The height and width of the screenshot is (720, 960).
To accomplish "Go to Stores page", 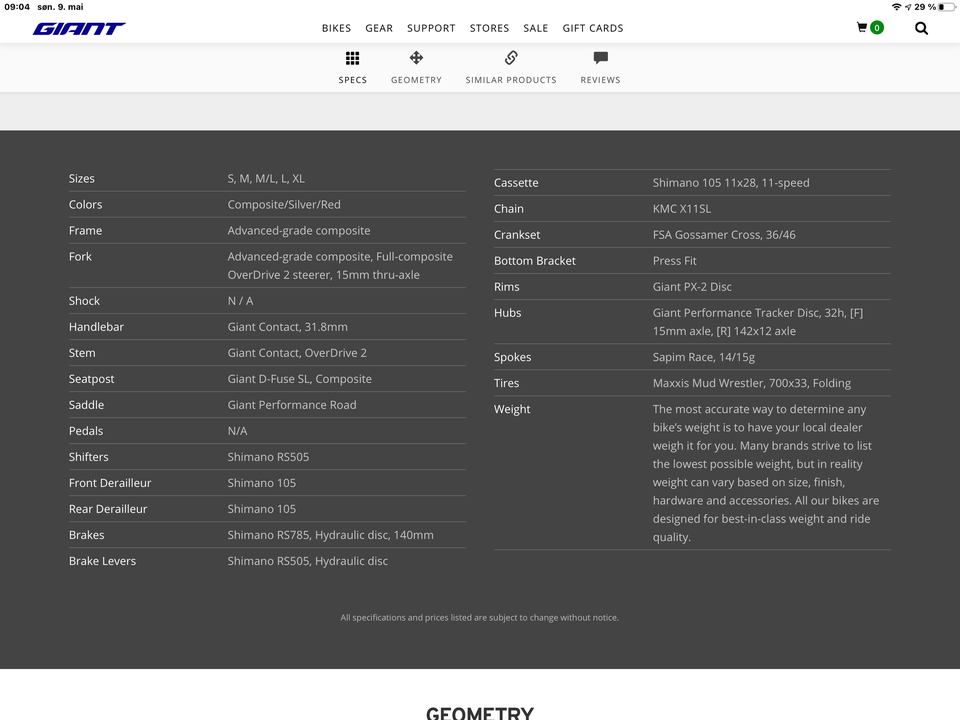I will click(489, 28).
